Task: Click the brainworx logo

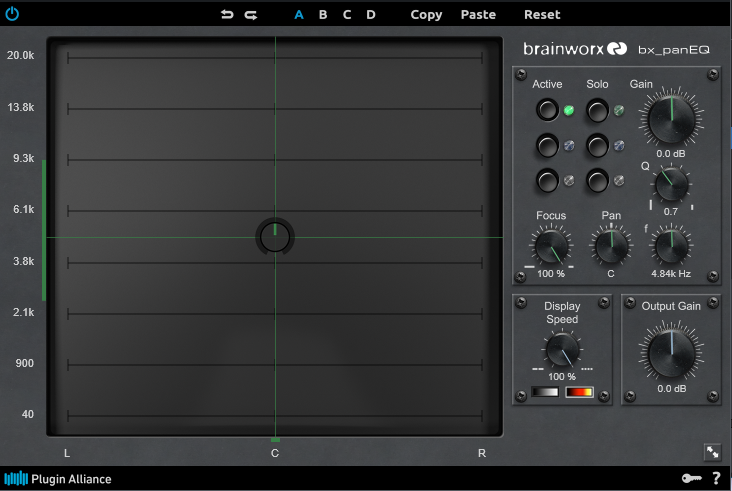Action: tap(575, 49)
